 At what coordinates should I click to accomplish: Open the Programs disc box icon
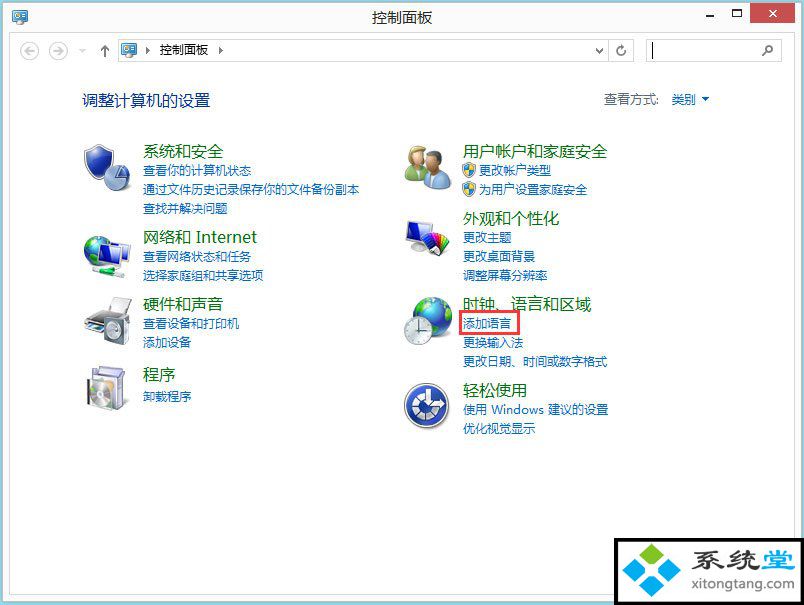coord(107,388)
